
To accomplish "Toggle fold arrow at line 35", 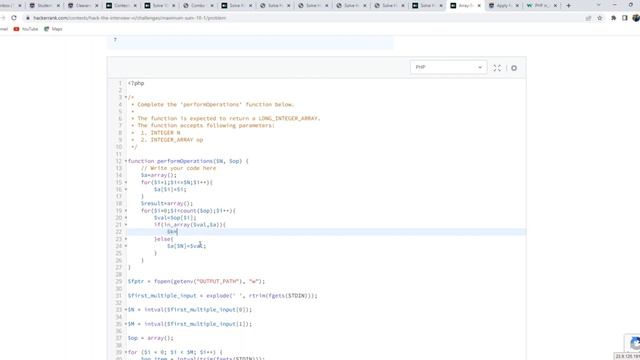I will point(126,324).
